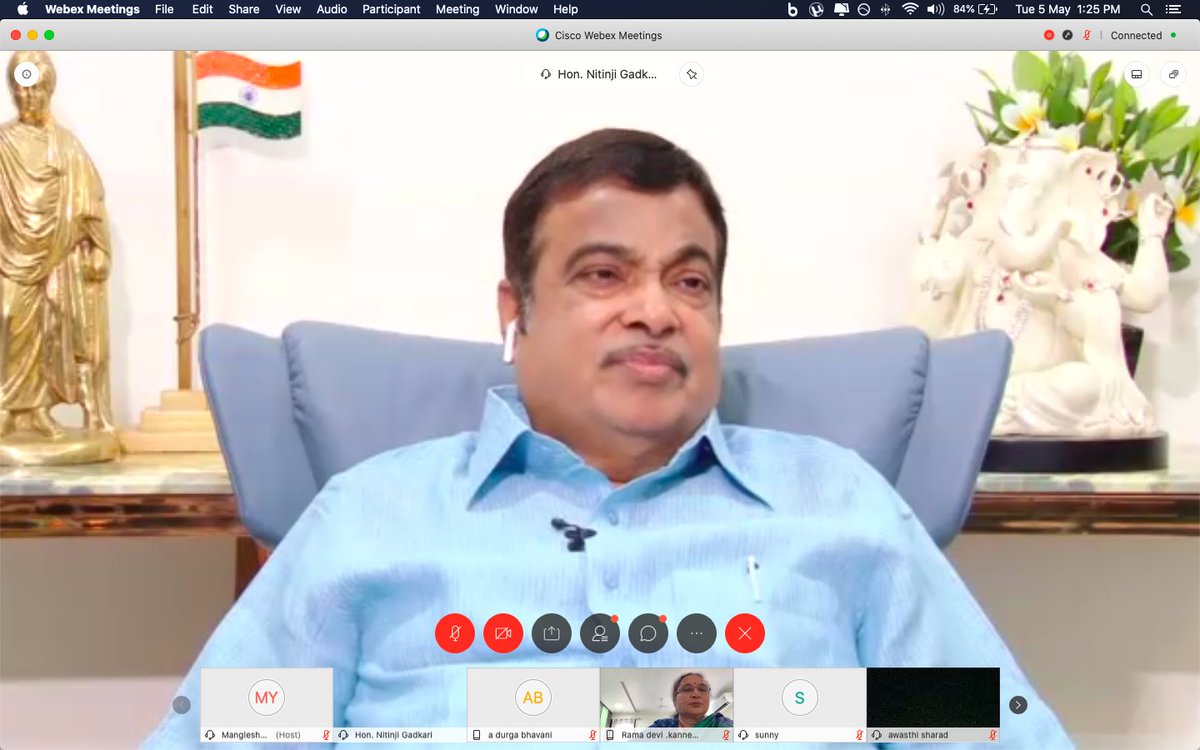Viewport: 1200px width, 750px height.
Task: Open the participants list
Action: click(599, 633)
